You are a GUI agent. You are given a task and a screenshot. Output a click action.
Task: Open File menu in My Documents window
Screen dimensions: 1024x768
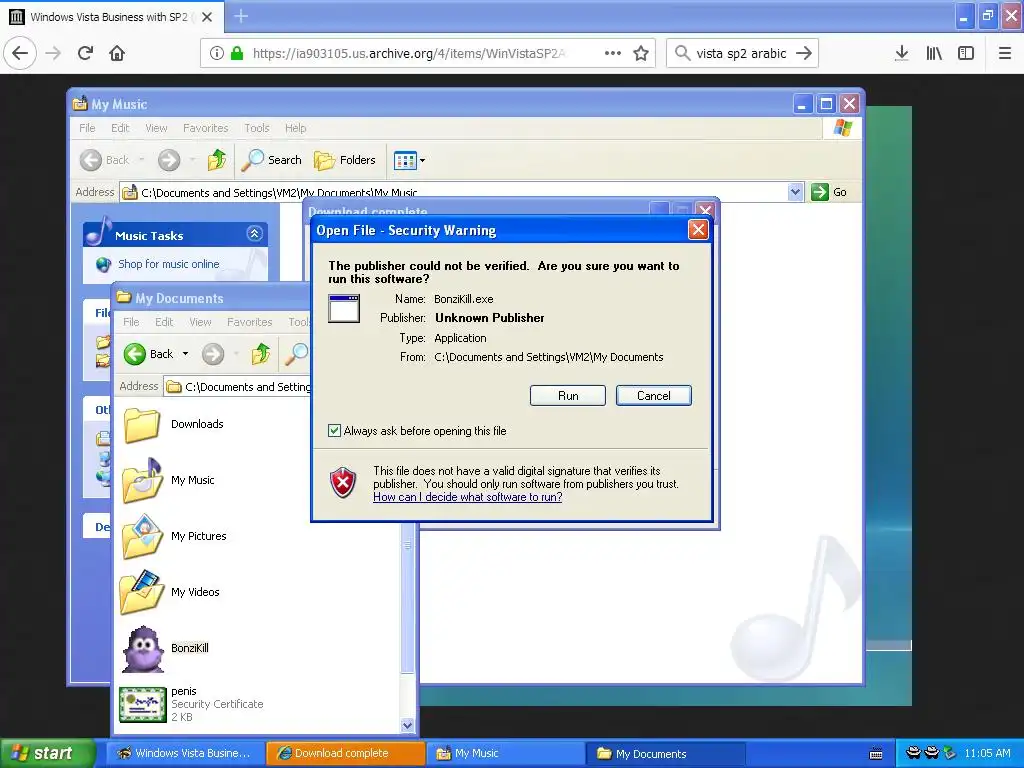pos(131,322)
